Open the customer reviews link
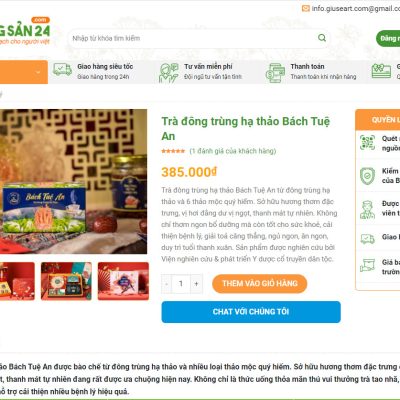Image resolution: width=400 pixels, height=400 pixels. coord(233,151)
